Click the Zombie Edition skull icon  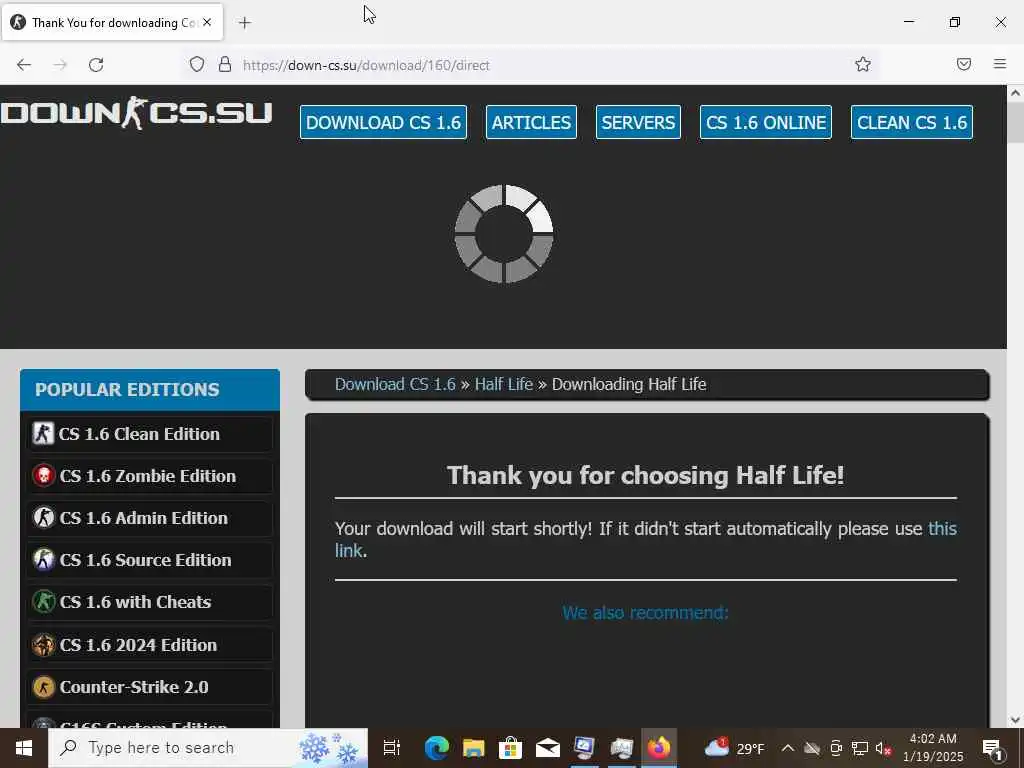(x=43, y=476)
